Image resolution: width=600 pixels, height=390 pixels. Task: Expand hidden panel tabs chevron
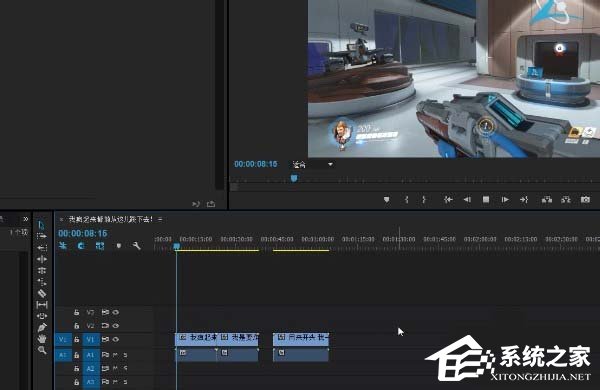(x=26, y=219)
